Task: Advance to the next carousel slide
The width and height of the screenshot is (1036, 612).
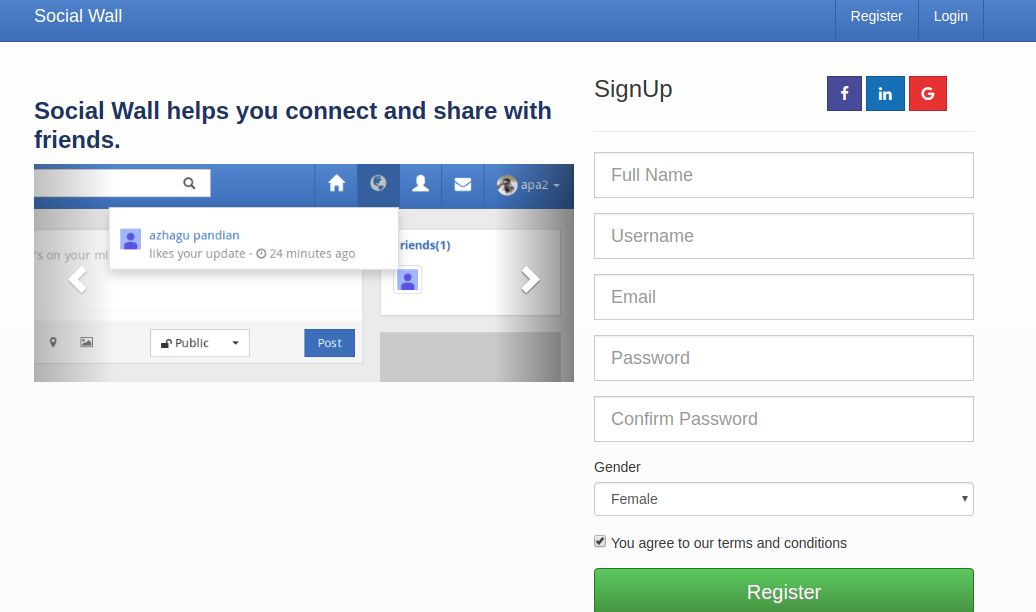Action: 530,280
